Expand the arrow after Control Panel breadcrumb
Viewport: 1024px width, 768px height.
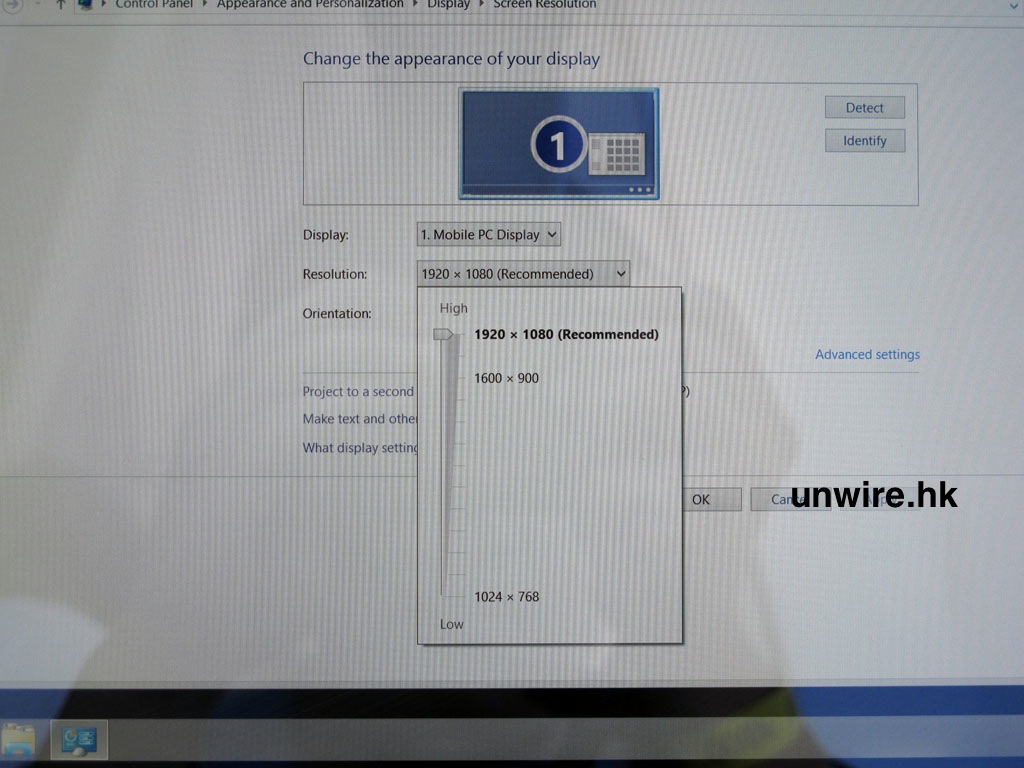(x=205, y=4)
